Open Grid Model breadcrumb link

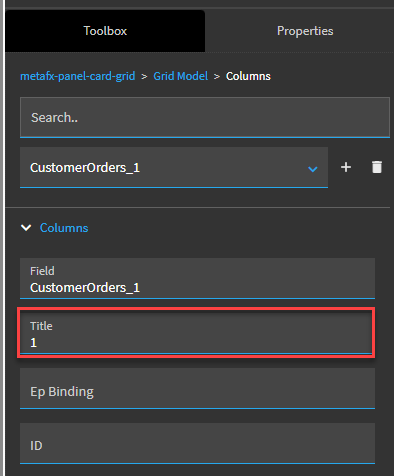[181, 76]
